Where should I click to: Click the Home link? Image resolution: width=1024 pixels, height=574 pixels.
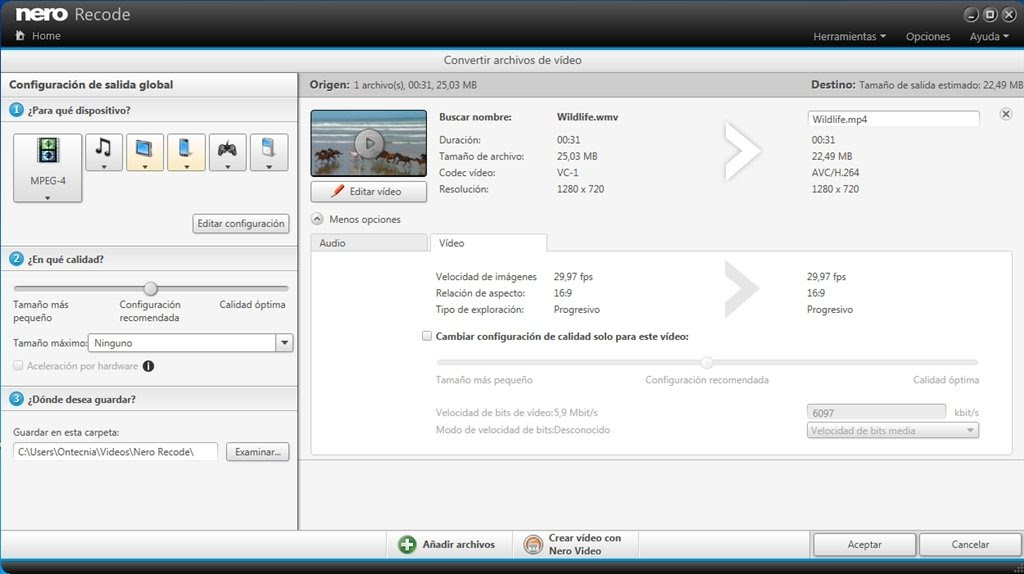click(46, 36)
